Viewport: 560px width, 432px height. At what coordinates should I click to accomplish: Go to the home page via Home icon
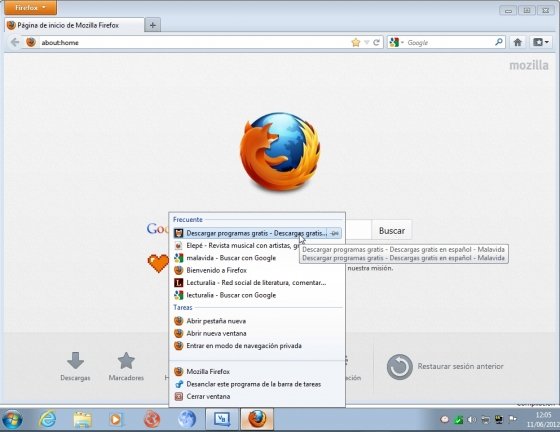click(x=518, y=42)
